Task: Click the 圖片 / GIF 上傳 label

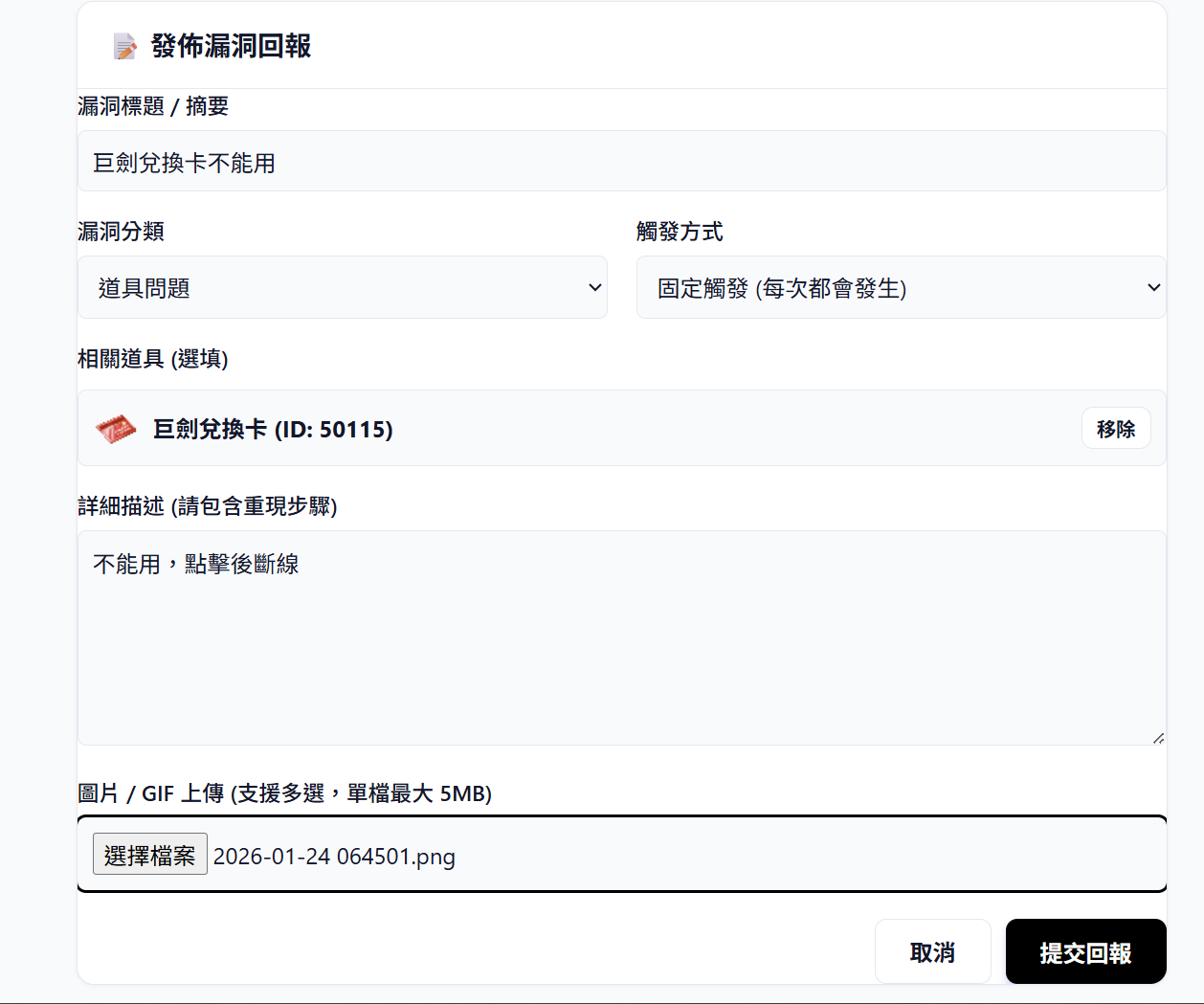Action: (284, 793)
